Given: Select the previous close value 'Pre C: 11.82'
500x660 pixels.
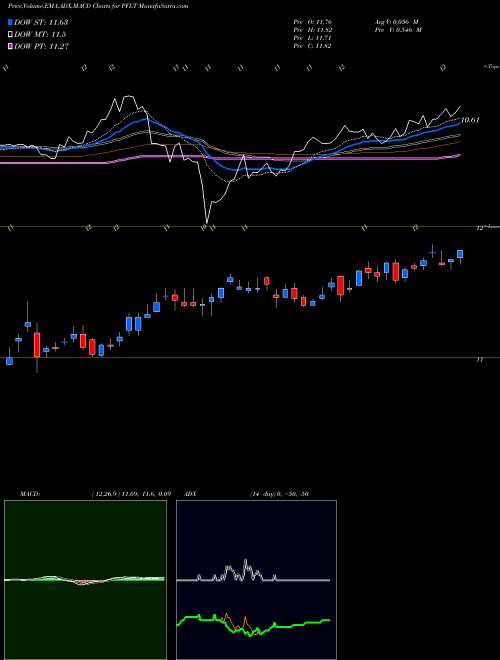Looking at the screenshot, I should coord(313,46).
